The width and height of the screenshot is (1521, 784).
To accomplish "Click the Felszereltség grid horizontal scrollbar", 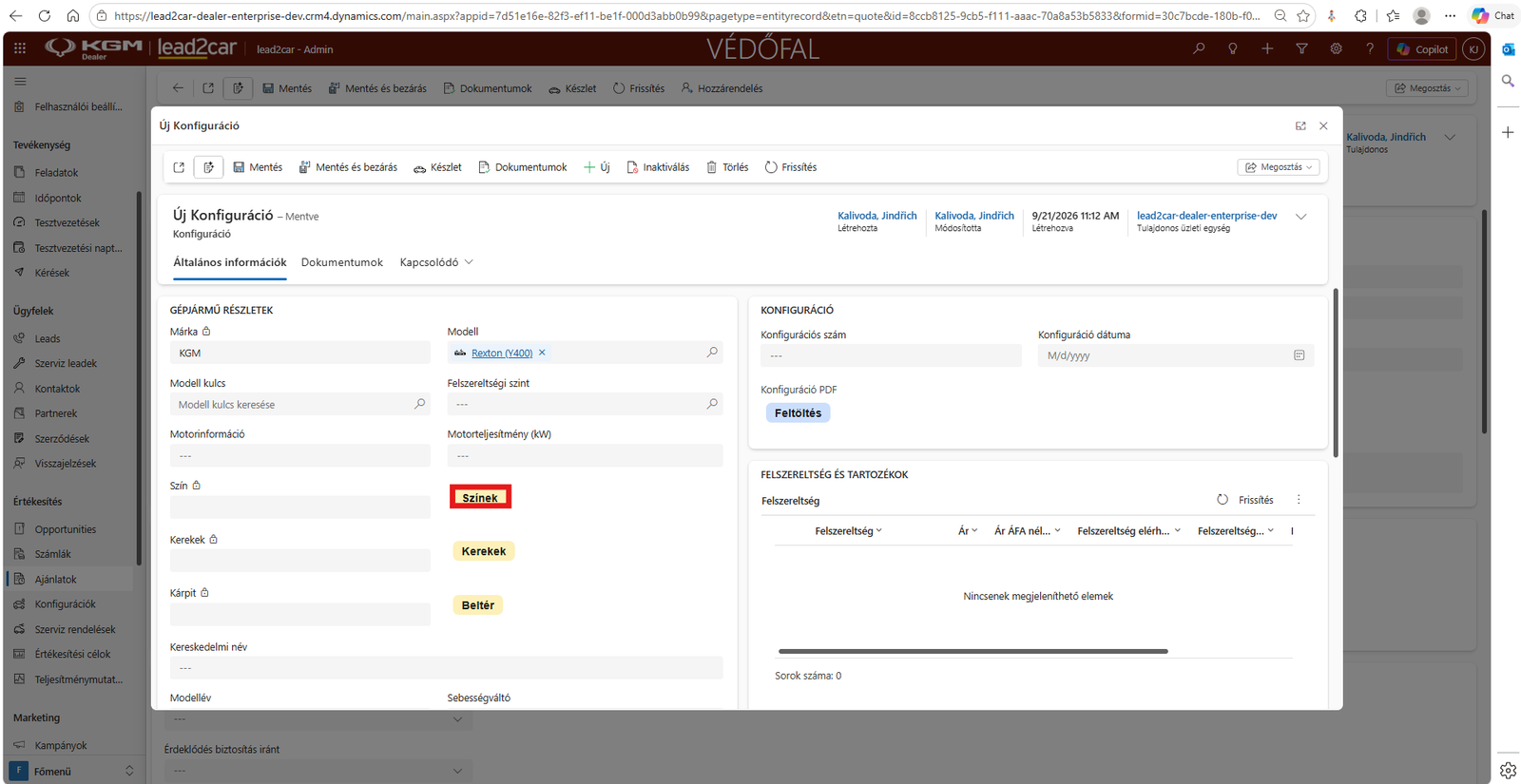I will [x=972, y=651].
